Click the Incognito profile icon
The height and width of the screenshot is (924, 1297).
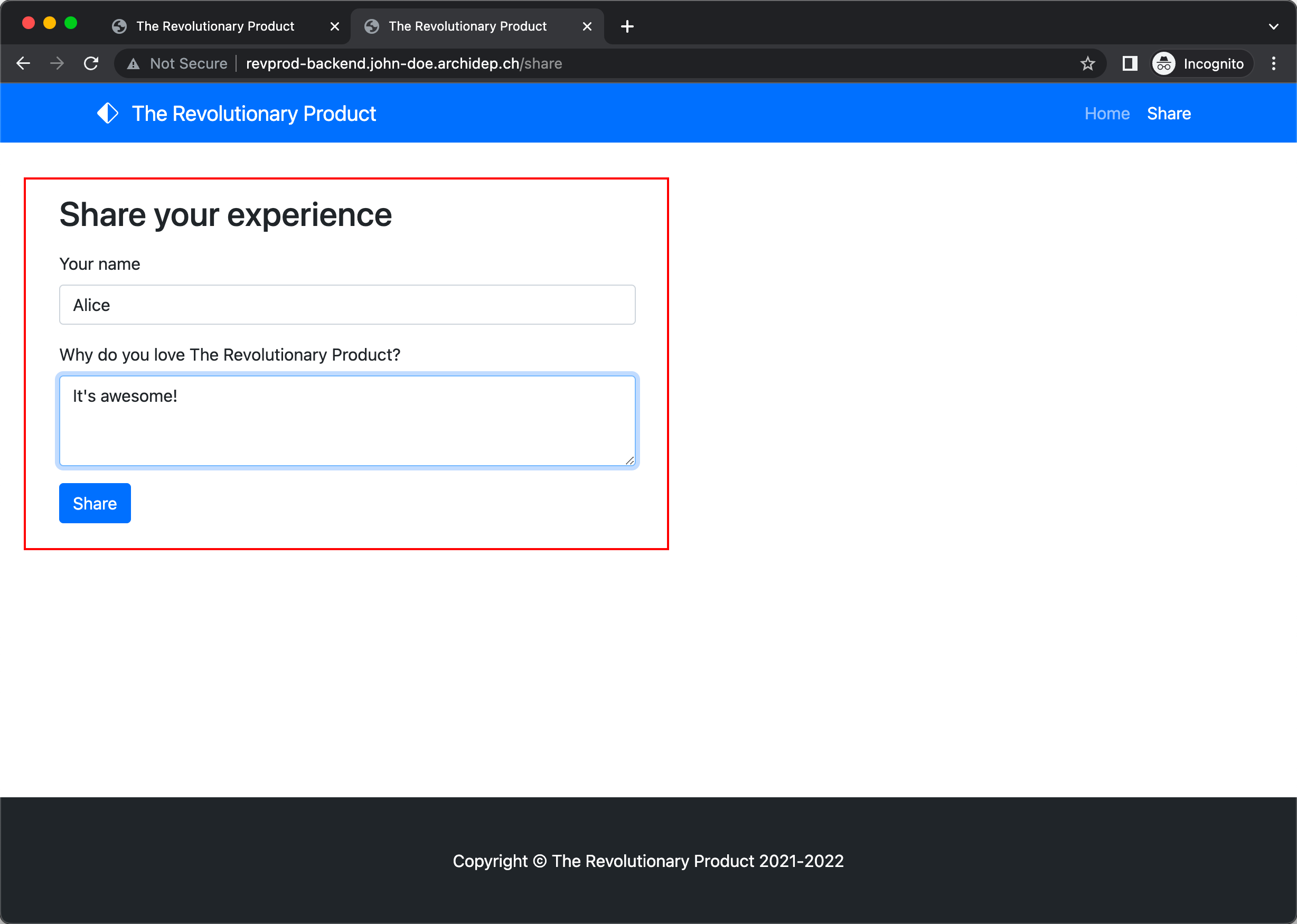(1164, 63)
